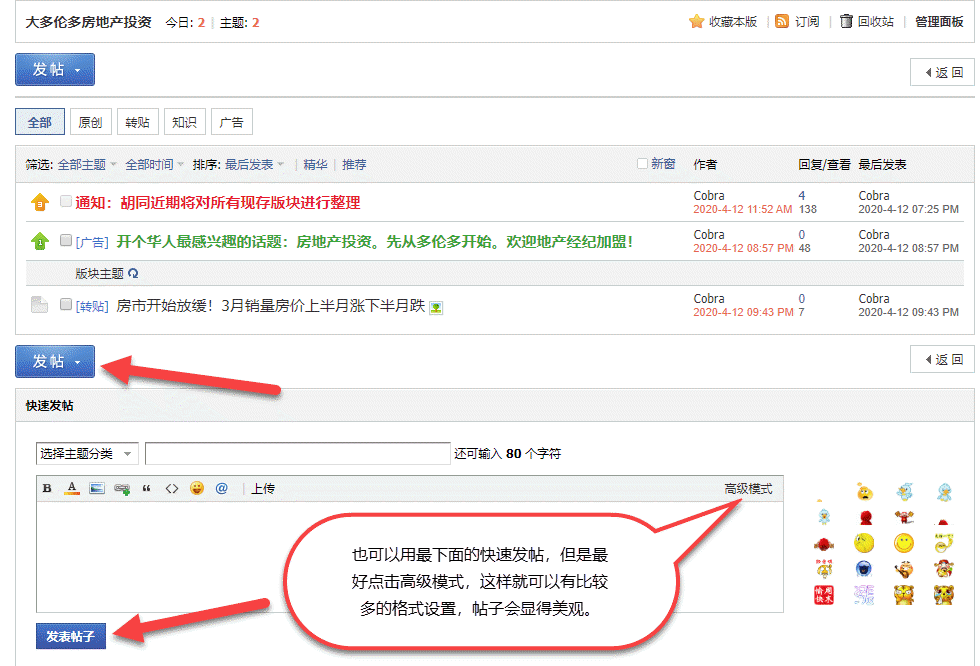Open the smiley emoticon picker in toolbar
This screenshot has height=666, width=980.
tap(197, 489)
